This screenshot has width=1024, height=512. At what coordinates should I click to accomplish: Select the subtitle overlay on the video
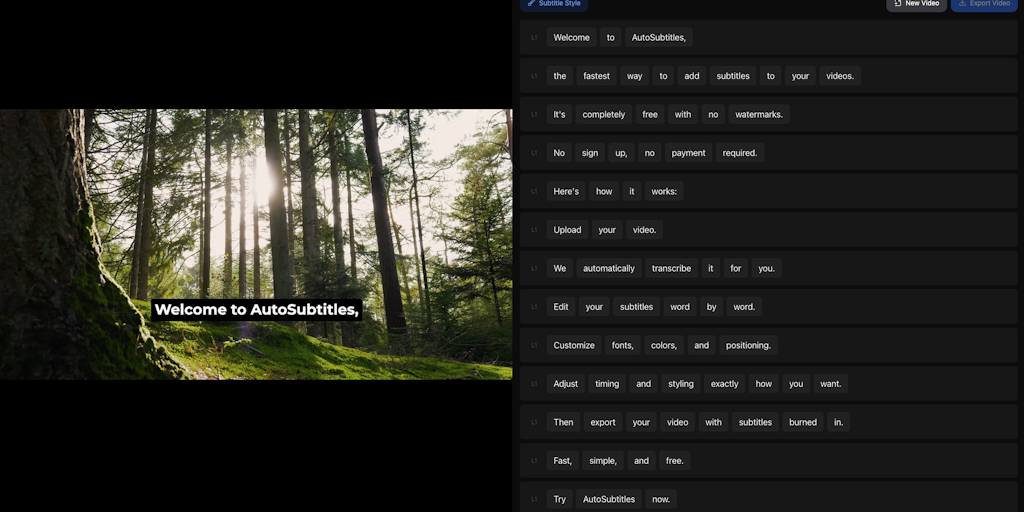256,310
